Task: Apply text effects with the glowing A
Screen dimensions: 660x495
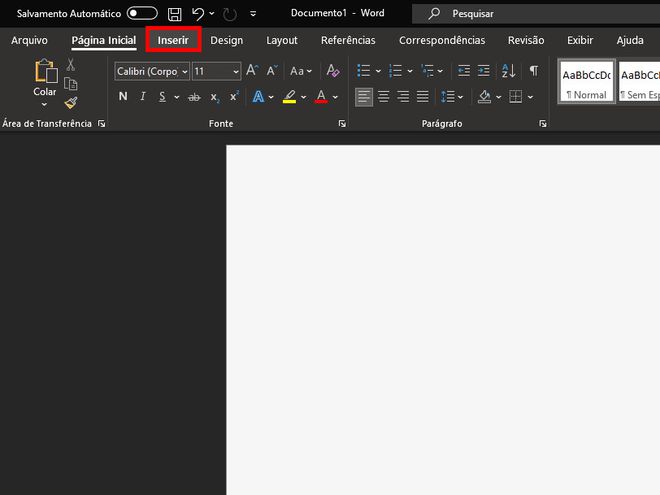Action: pyautogui.click(x=258, y=97)
